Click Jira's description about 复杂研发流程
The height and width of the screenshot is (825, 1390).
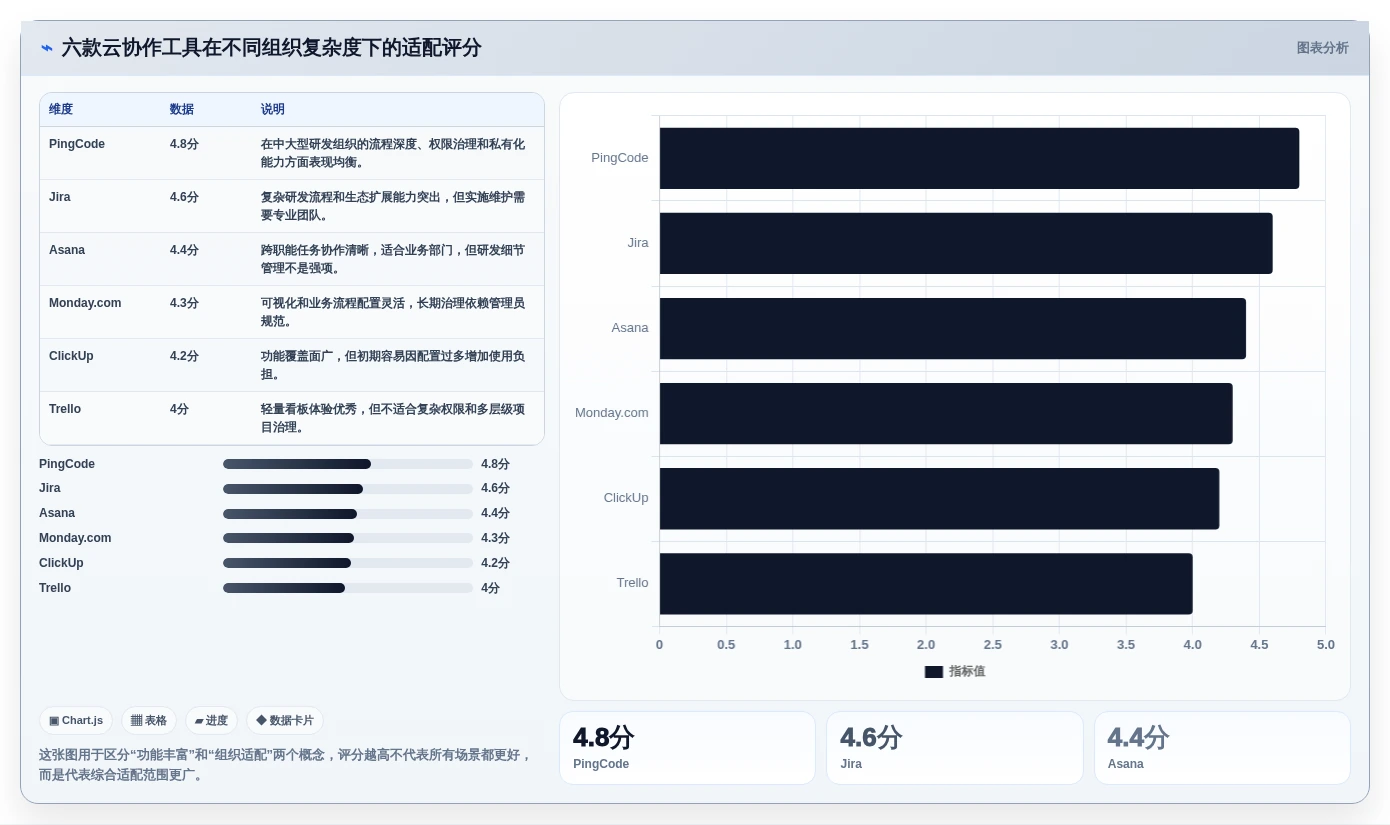(x=393, y=206)
